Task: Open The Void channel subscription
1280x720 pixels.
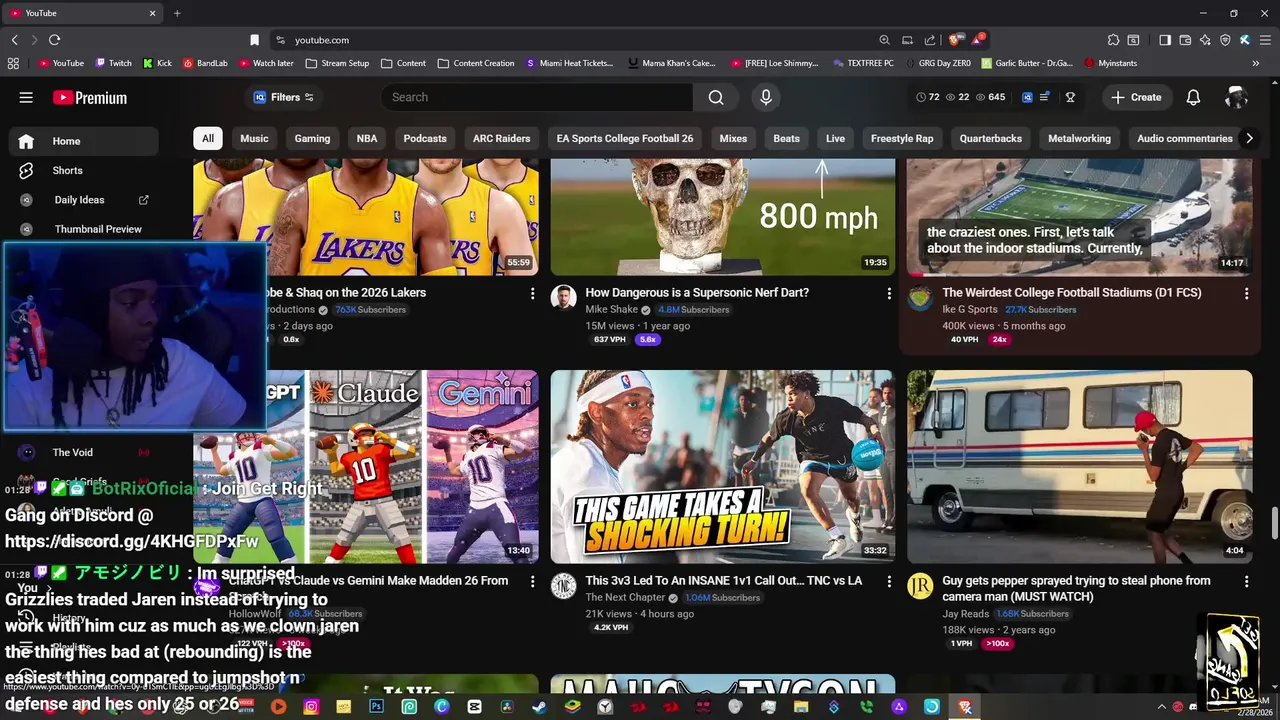Action: (84, 452)
